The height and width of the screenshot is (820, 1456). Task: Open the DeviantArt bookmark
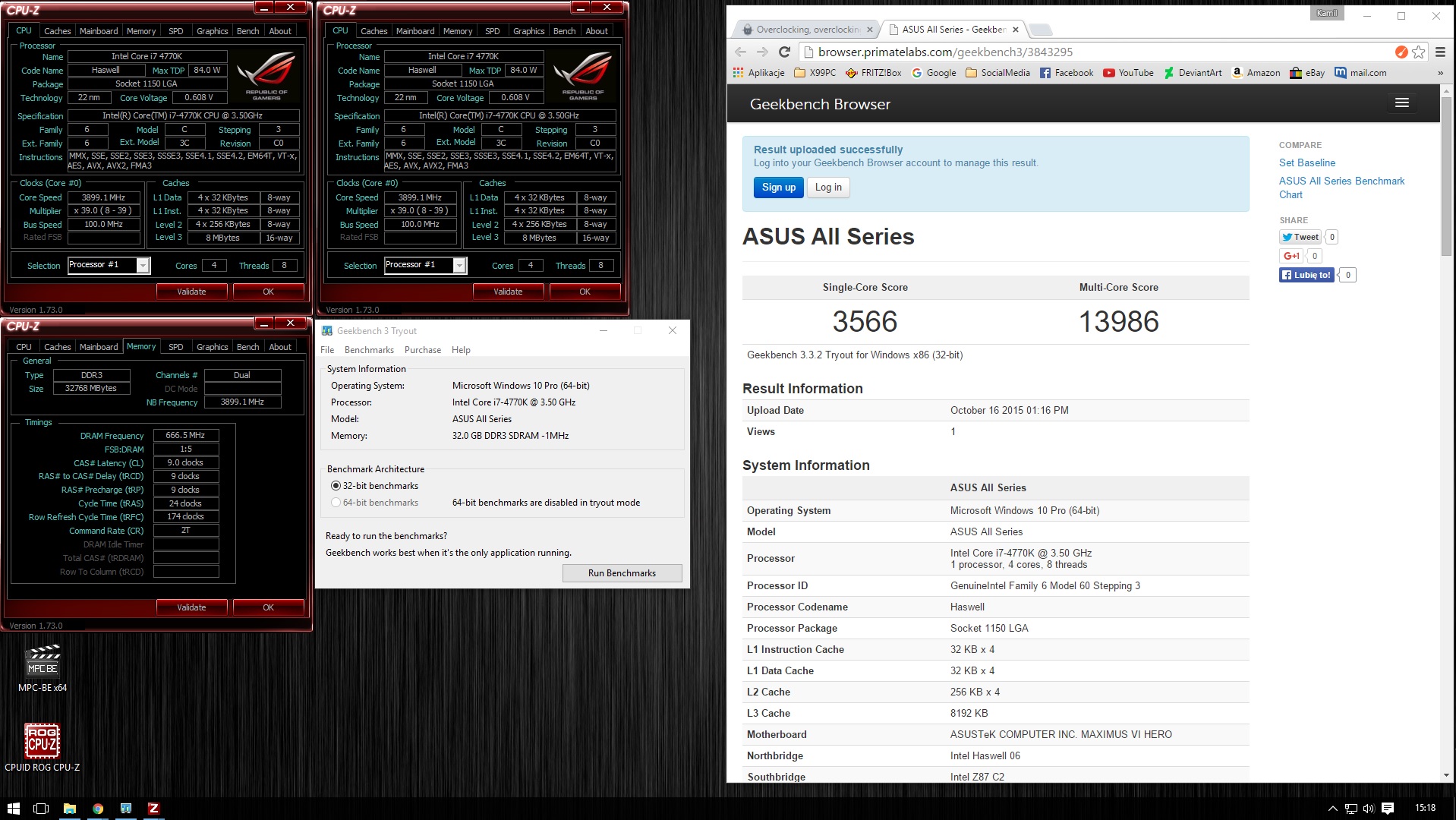pos(1193,73)
